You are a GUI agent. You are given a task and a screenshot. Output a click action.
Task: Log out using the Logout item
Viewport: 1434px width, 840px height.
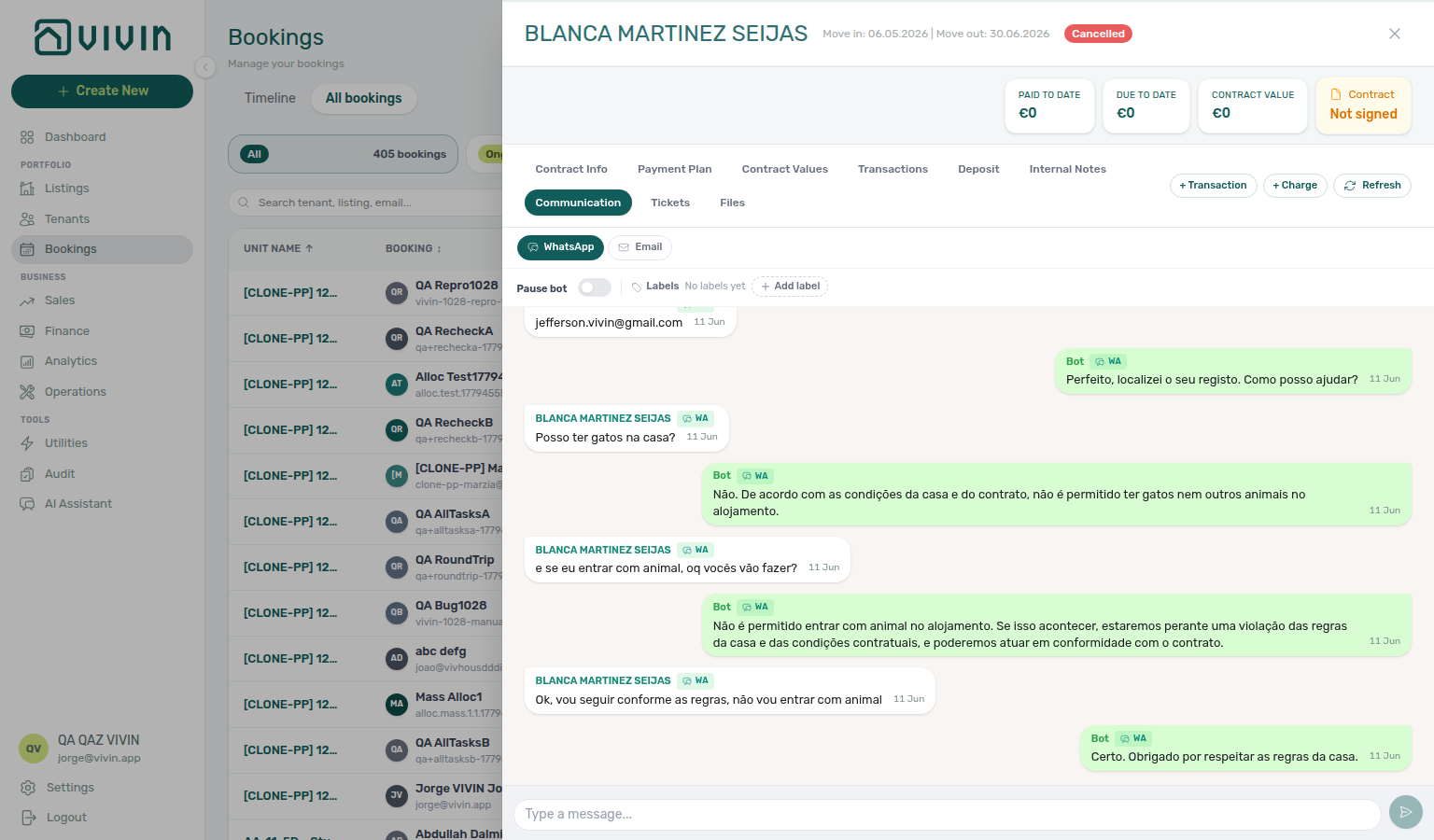[x=102, y=818]
